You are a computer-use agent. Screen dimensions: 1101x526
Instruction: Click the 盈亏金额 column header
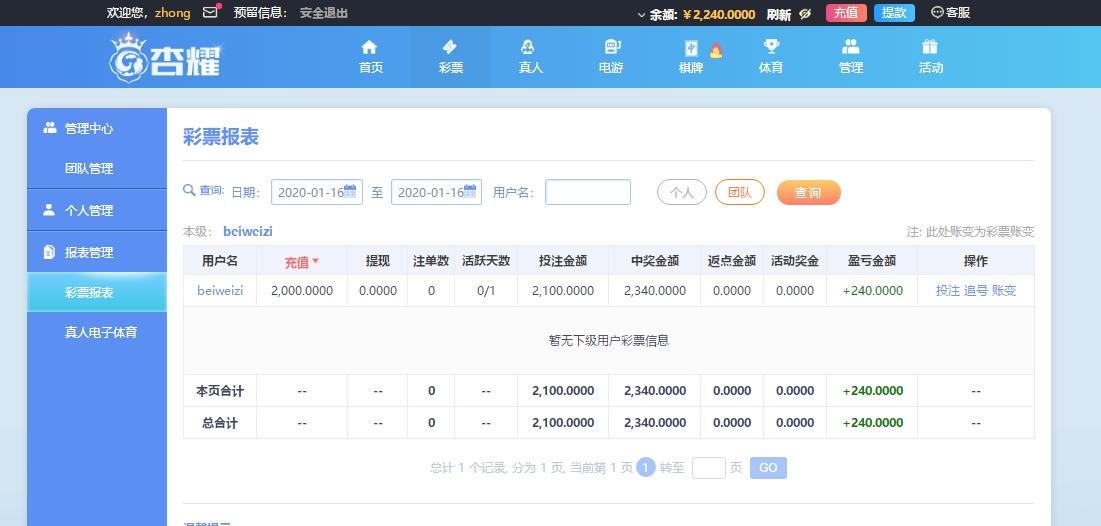(872, 261)
